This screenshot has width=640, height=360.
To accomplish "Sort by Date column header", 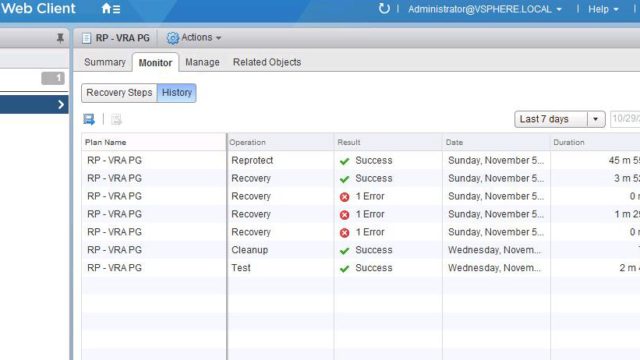I will click(496, 142).
